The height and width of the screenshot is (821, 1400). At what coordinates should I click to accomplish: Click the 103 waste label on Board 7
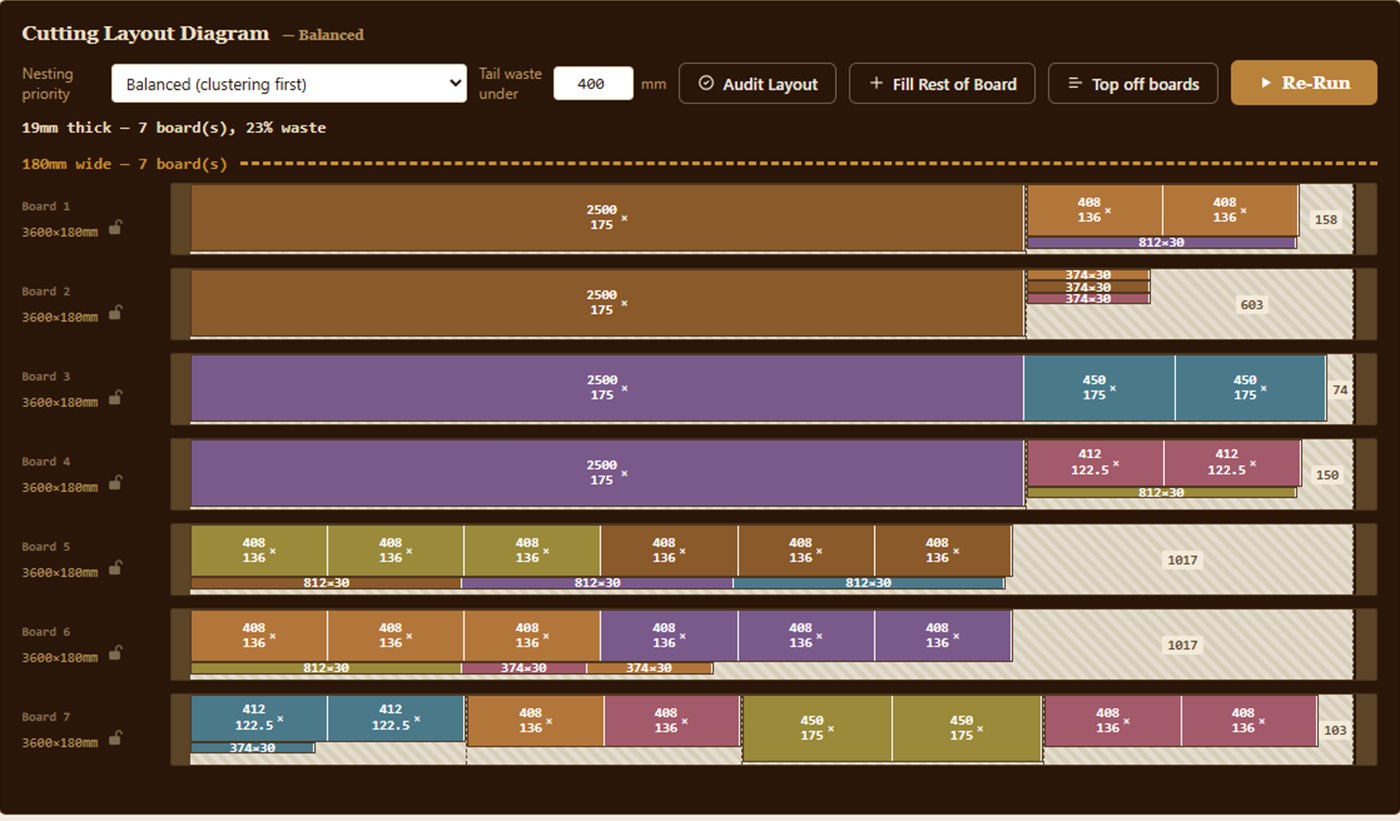1335,729
